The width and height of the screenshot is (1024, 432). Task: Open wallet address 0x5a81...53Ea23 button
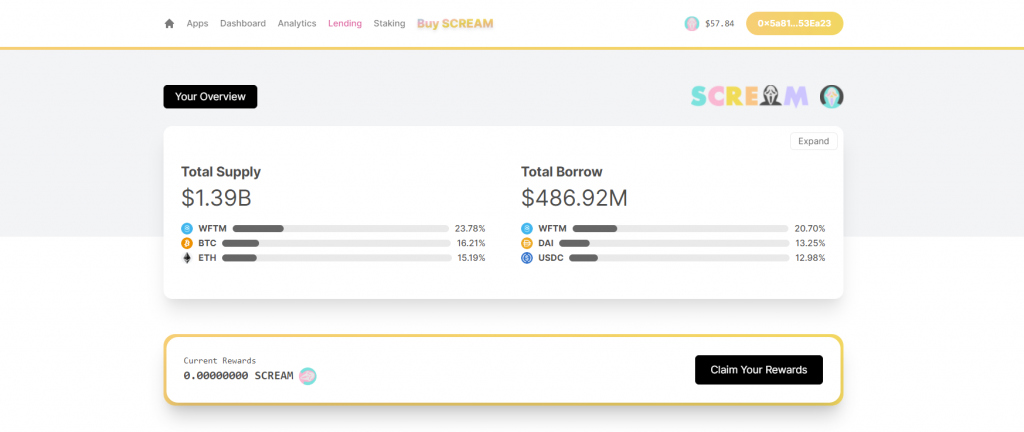(x=794, y=23)
